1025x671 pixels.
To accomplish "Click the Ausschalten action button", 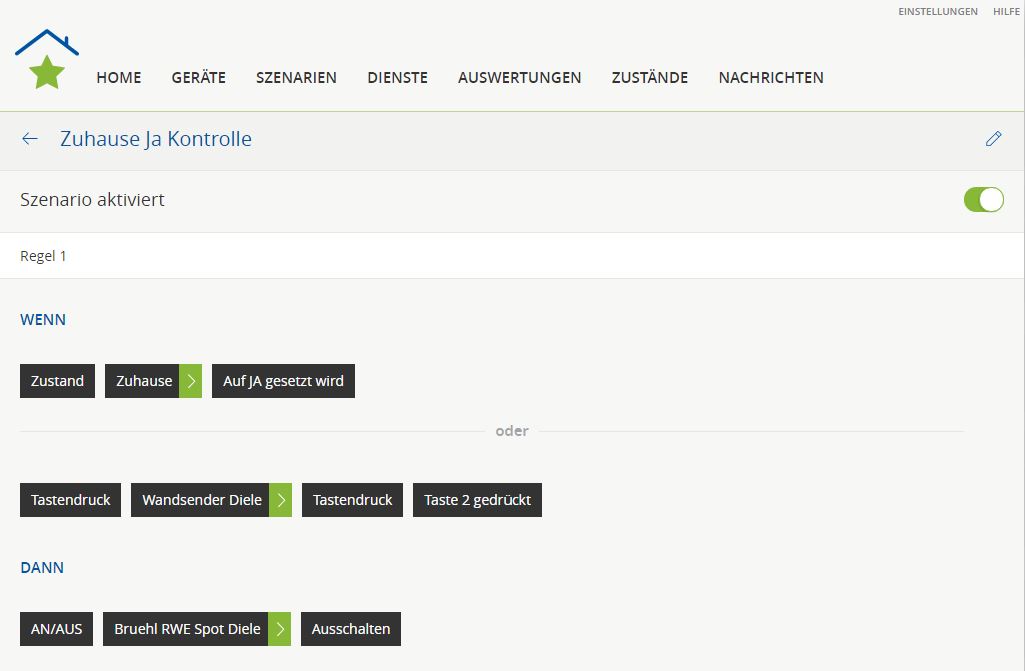I will (x=350, y=629).
